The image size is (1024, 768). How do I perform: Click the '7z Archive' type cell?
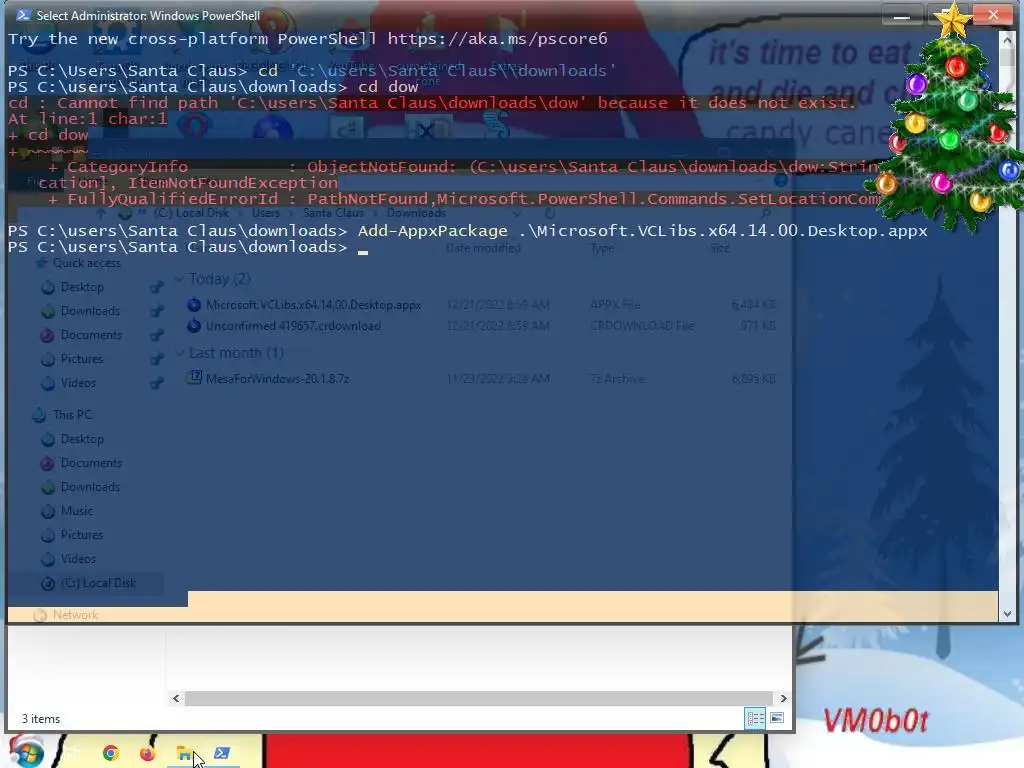click(x=616, y=379)
